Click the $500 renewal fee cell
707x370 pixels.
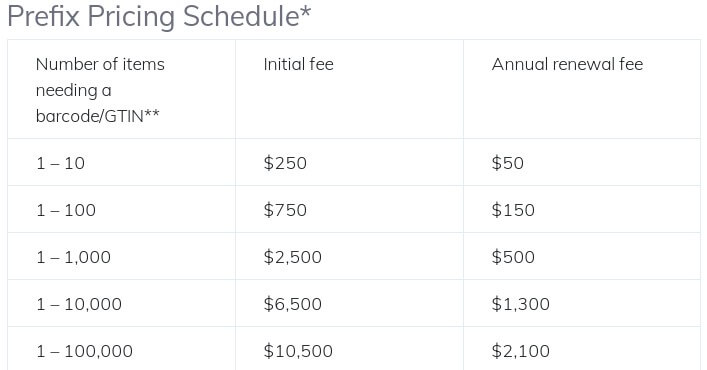click(x=582, y=256)
